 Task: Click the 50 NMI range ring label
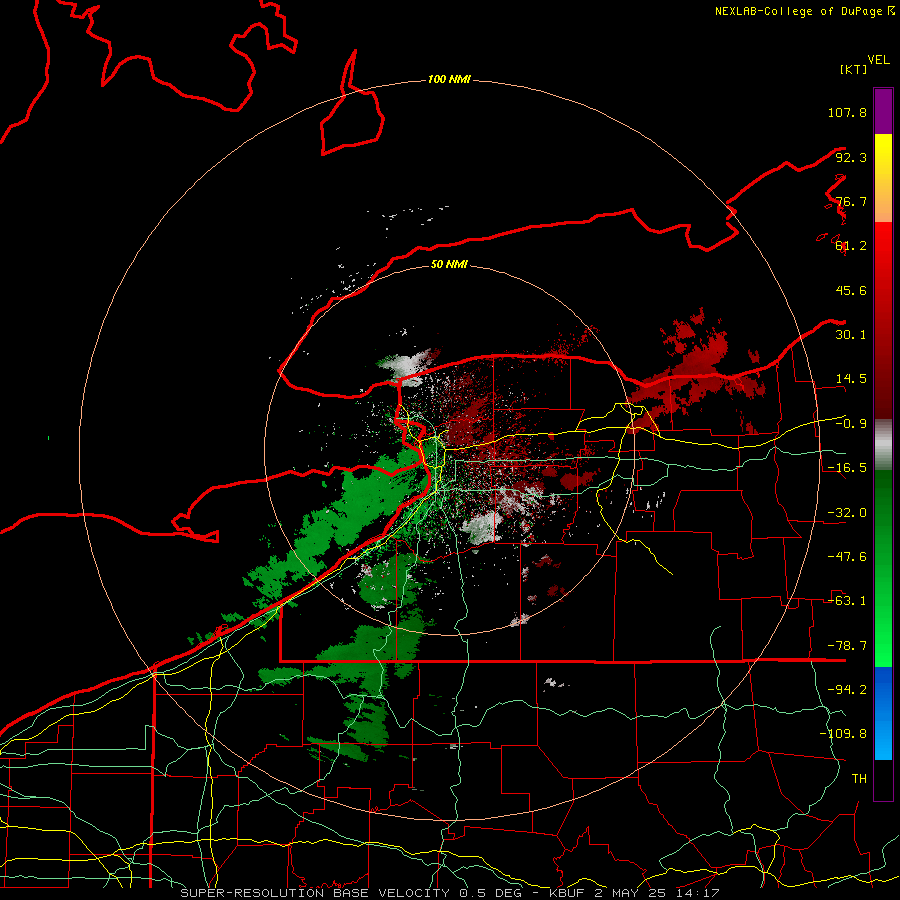[x=449, y=264]
